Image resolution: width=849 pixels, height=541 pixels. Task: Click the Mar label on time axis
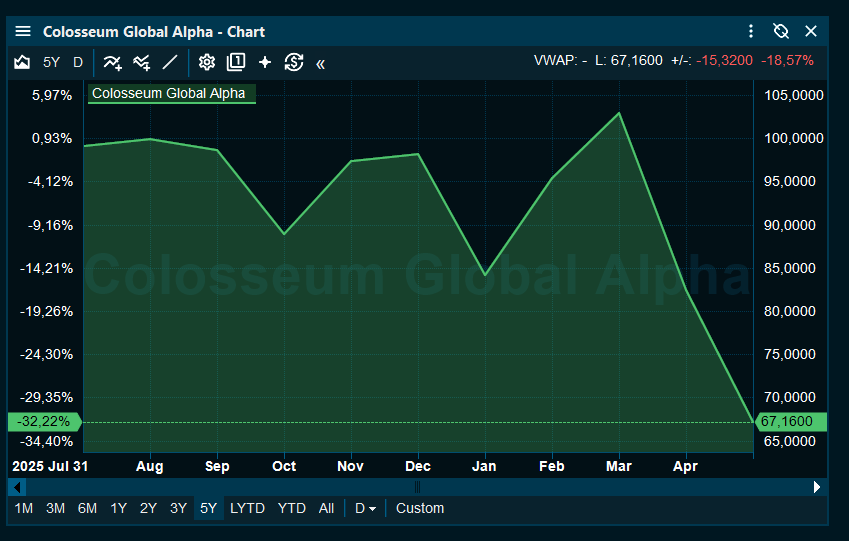coord(619,466)
